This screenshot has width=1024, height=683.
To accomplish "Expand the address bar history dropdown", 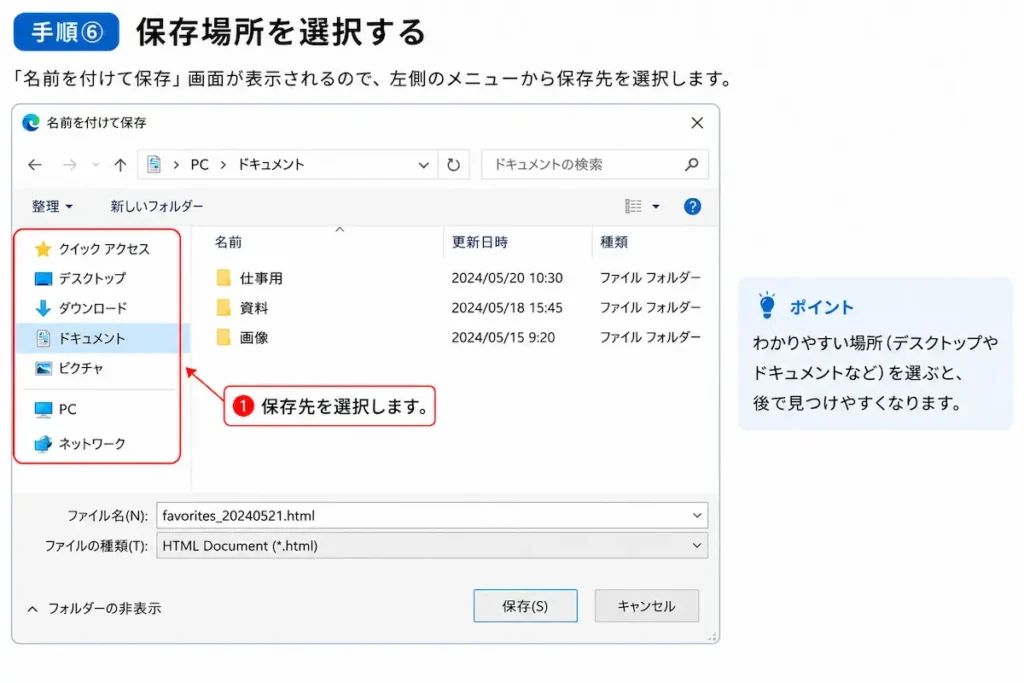I will 423,165.
